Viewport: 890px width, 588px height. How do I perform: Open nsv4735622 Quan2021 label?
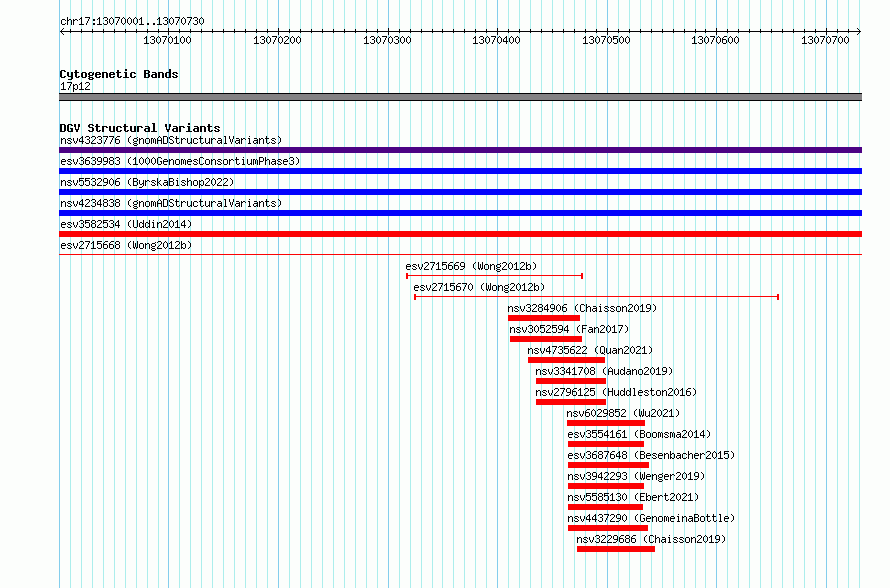click(590, 350)
